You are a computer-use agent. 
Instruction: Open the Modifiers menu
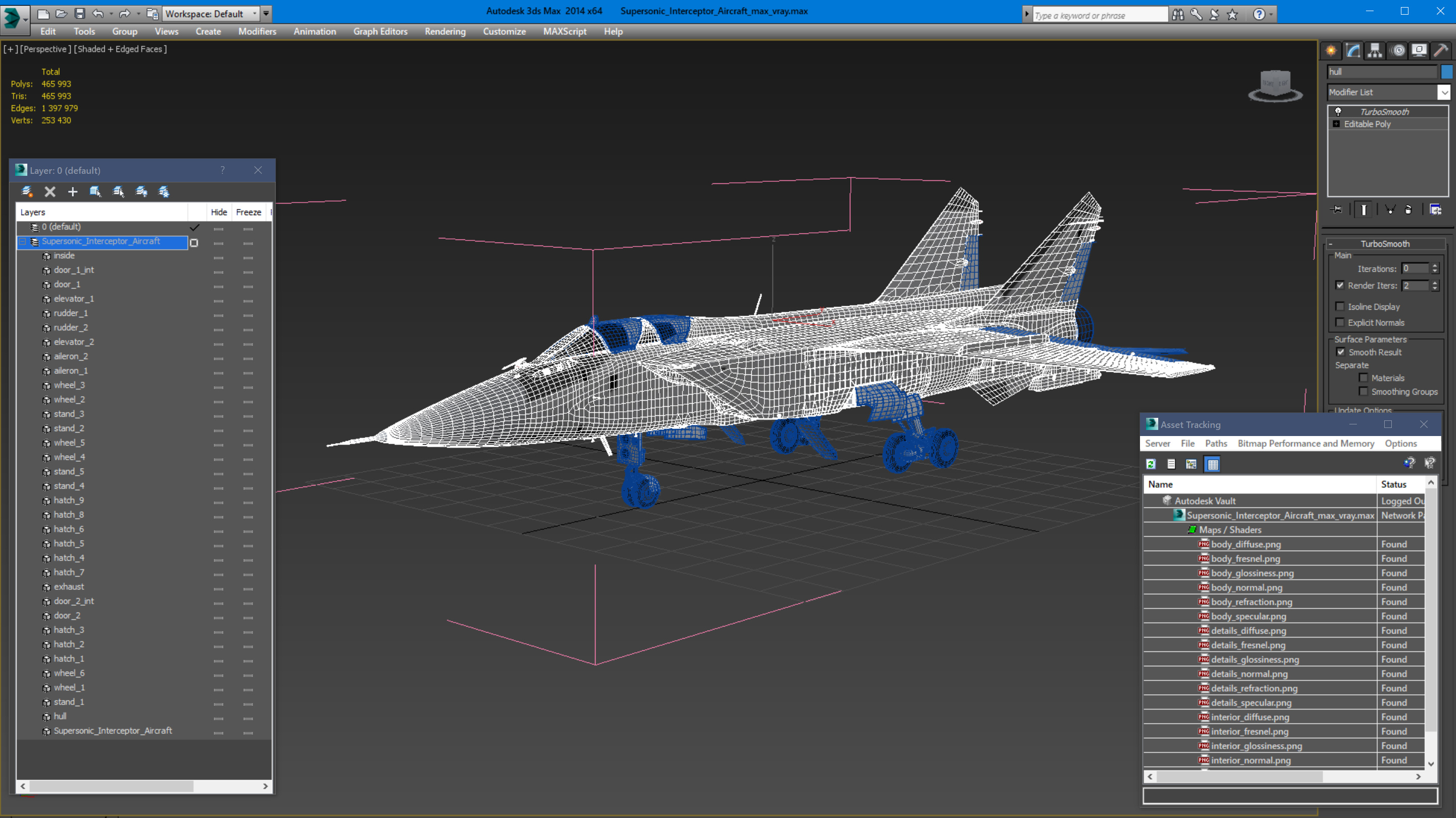click(257, 32)
